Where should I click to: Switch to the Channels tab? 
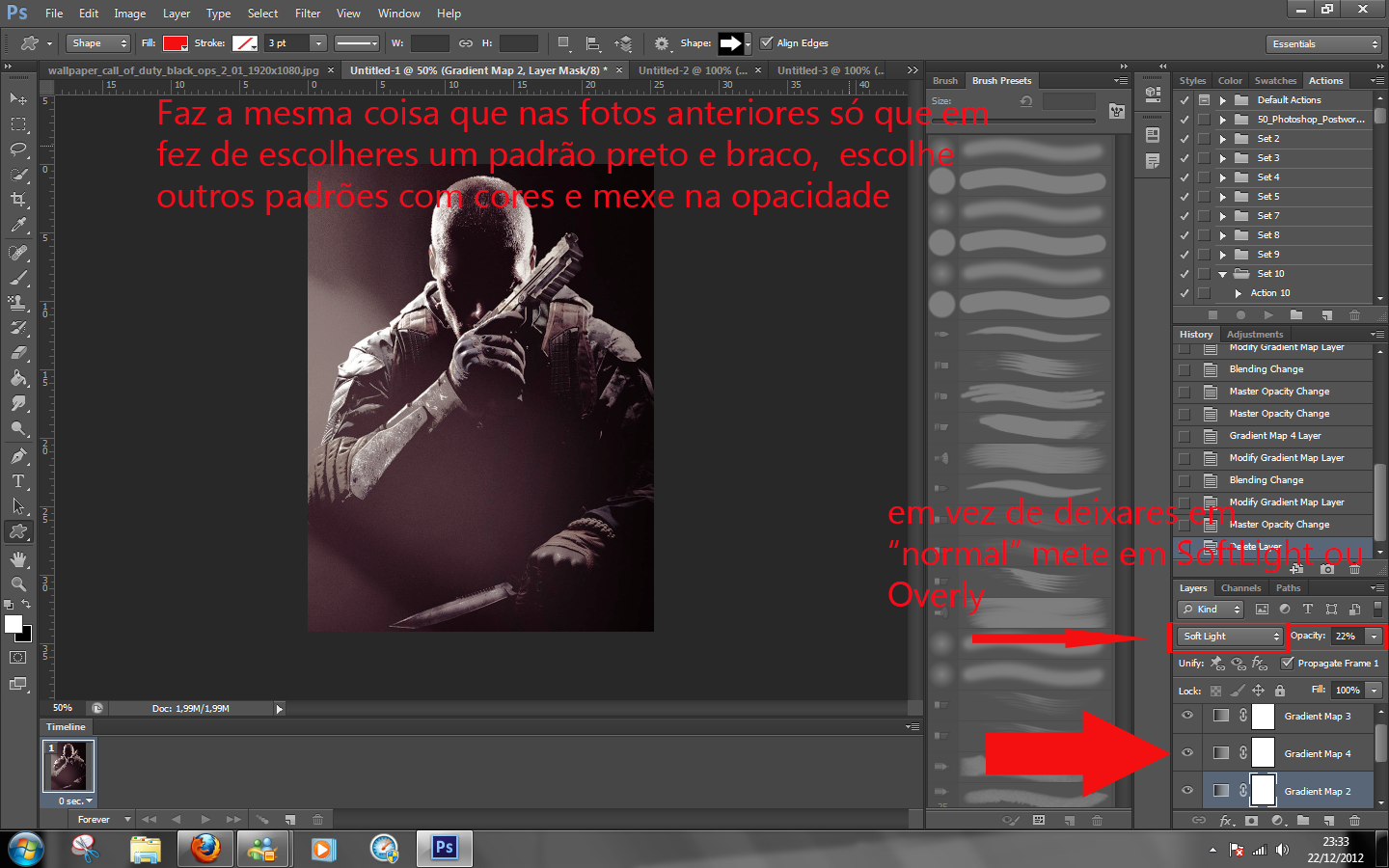(x=1240, y=588)
